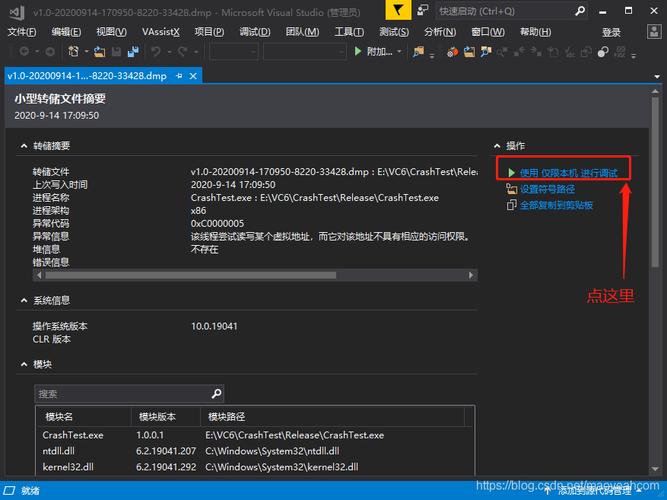The height and width of the screenshot is (500, 667).
Task: Open the 团队(M) menu
Action: (302, 32)
